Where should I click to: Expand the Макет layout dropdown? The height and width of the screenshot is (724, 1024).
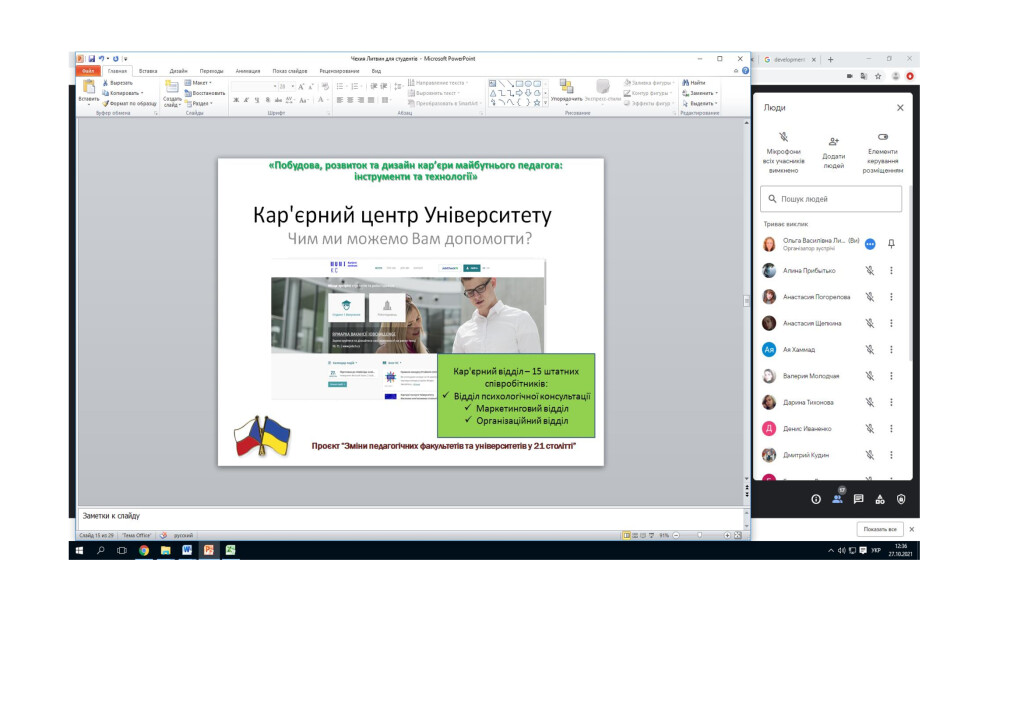tap(198, 83)
